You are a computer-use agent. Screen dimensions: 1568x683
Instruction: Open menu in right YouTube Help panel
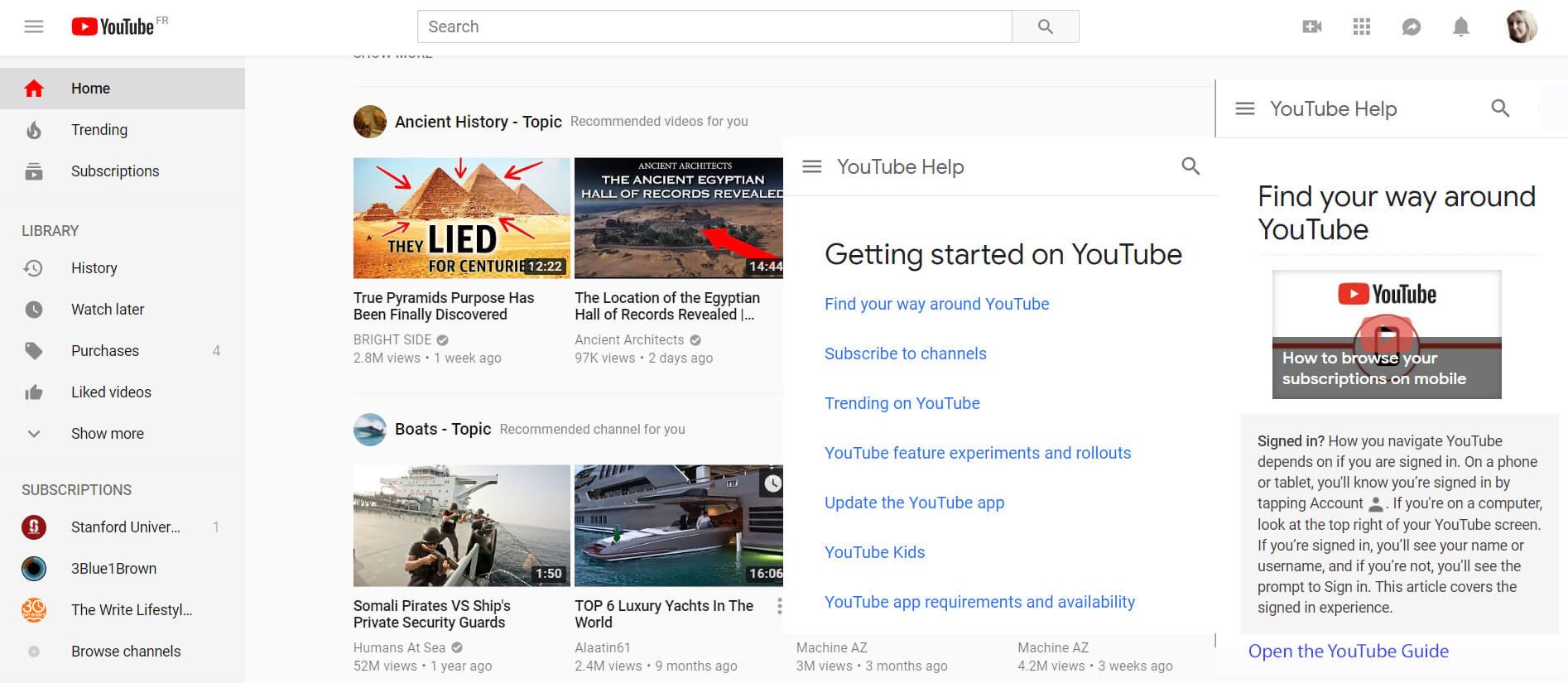click(1244, 108)
